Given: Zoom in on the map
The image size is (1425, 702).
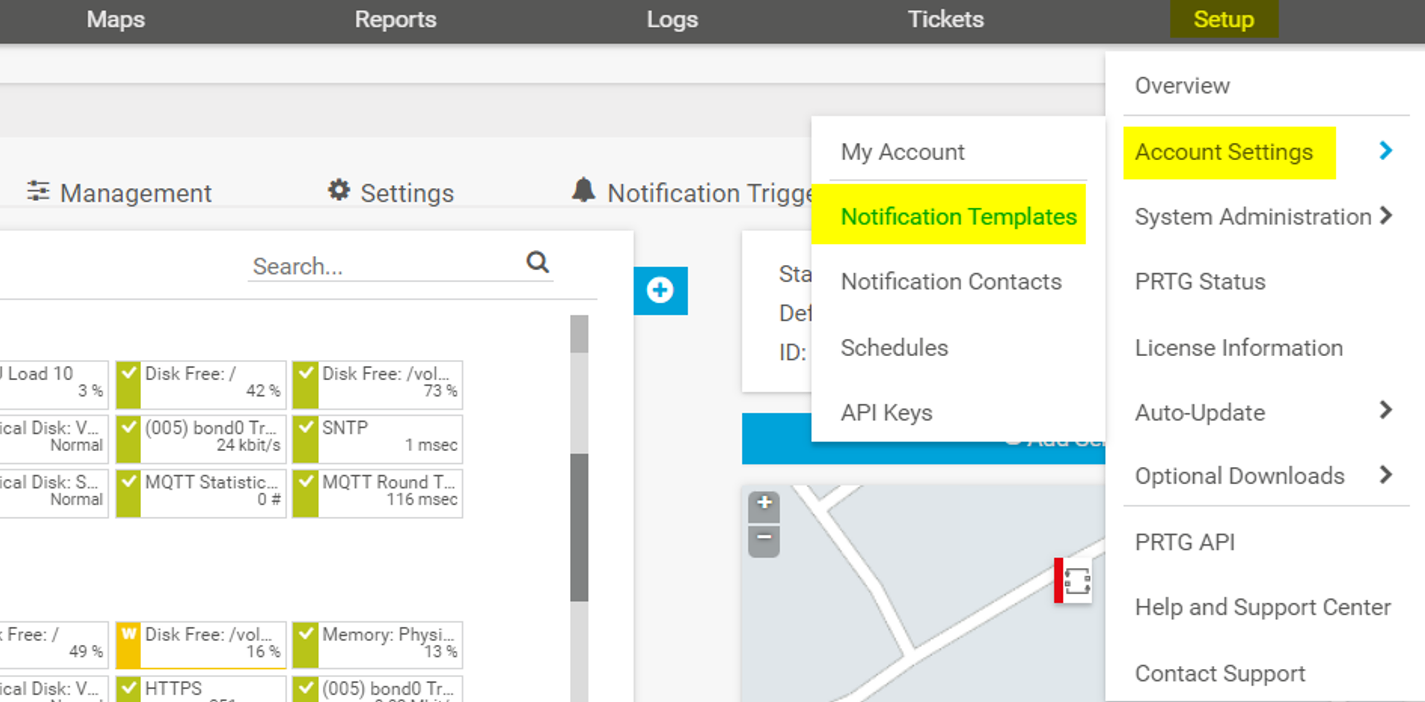Looking at the screenshot, I should click(x=764, y=504).
